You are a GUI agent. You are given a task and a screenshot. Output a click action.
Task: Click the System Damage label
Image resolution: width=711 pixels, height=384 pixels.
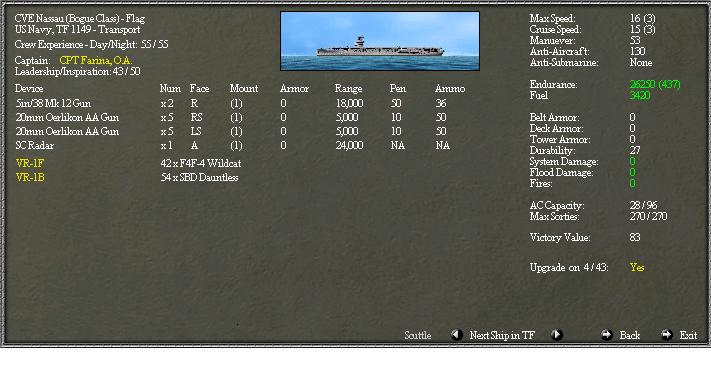pos(564,161)
